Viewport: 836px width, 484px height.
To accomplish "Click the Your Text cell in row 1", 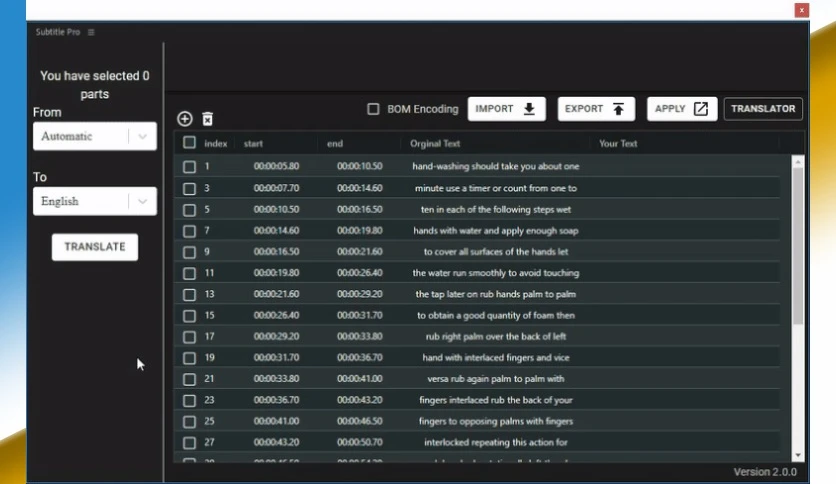I will point(685,166).
